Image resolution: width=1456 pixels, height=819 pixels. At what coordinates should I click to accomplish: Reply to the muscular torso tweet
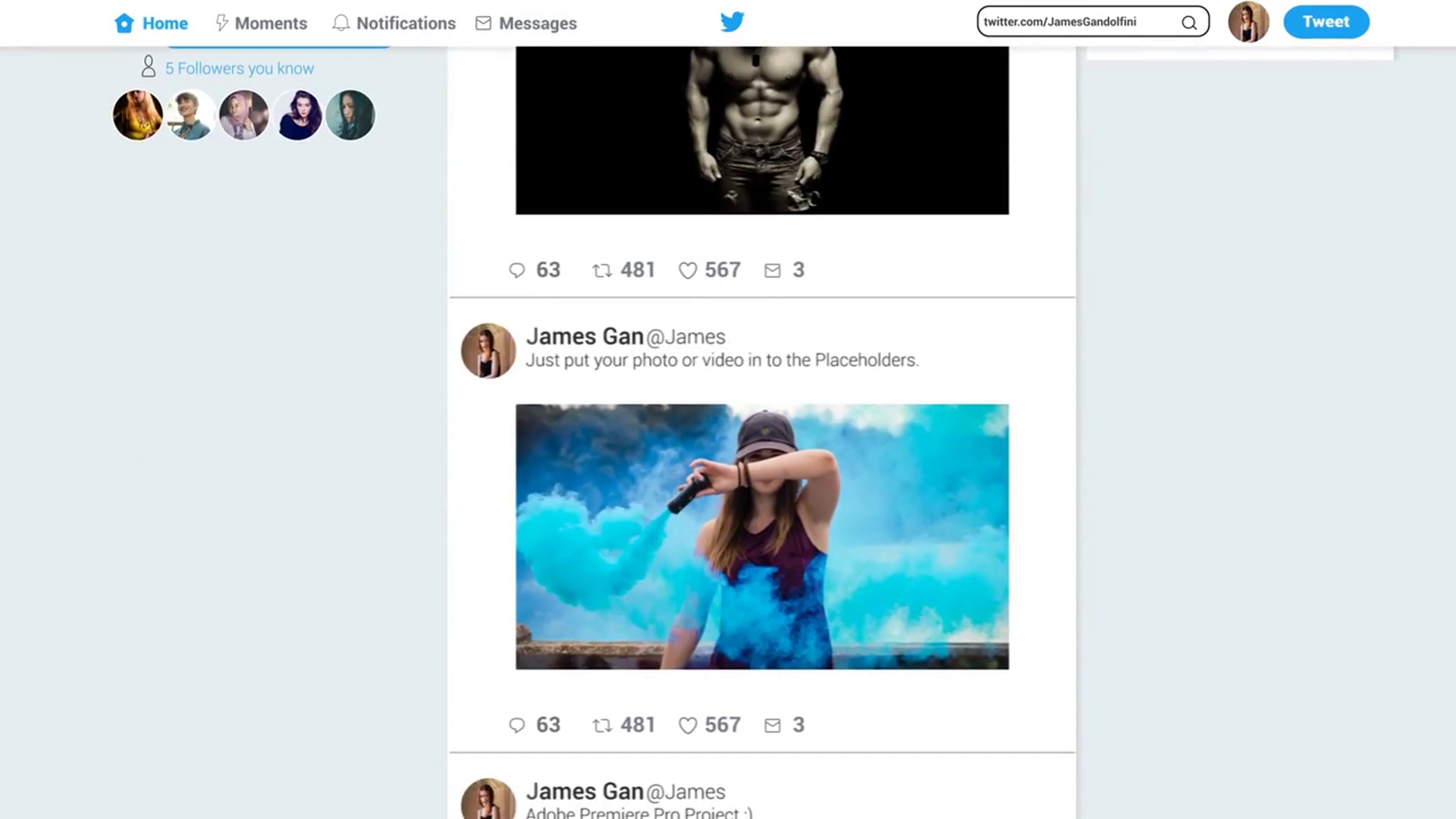click(x=517, y=271)
